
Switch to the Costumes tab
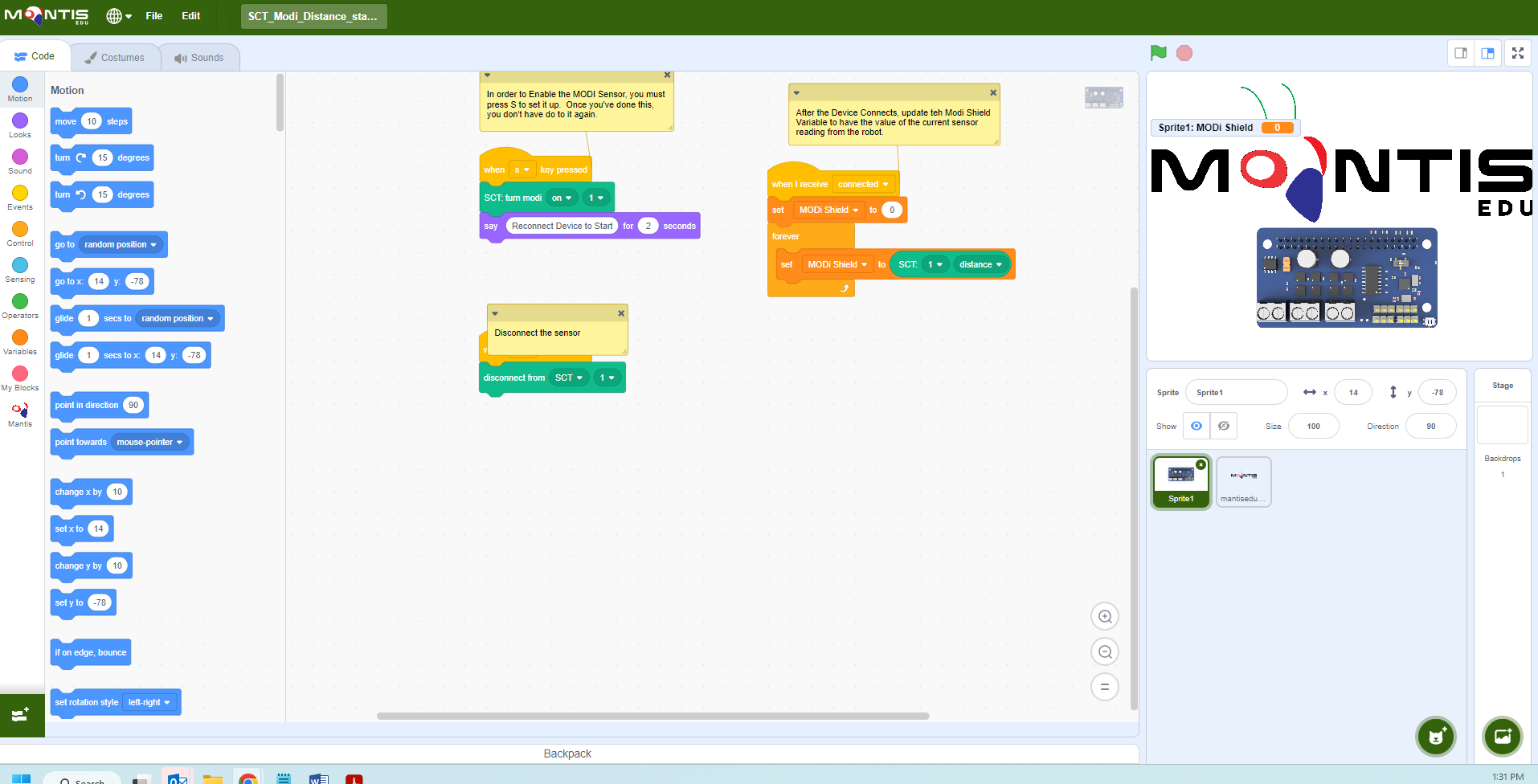click(115, 58)
